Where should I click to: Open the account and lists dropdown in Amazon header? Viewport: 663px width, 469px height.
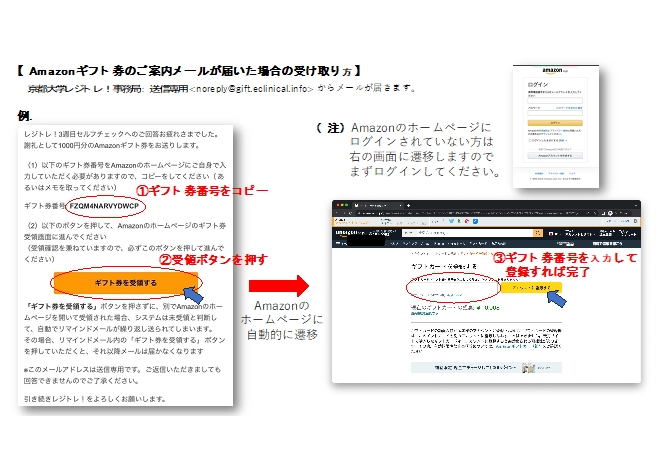[x=580, y=233]
